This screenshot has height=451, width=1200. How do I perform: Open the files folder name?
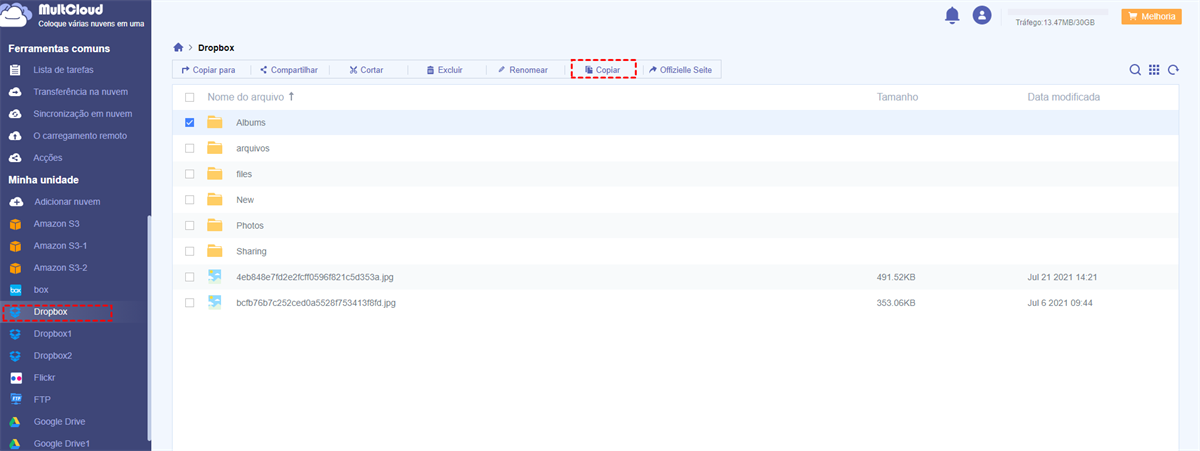tap(244, 174)
